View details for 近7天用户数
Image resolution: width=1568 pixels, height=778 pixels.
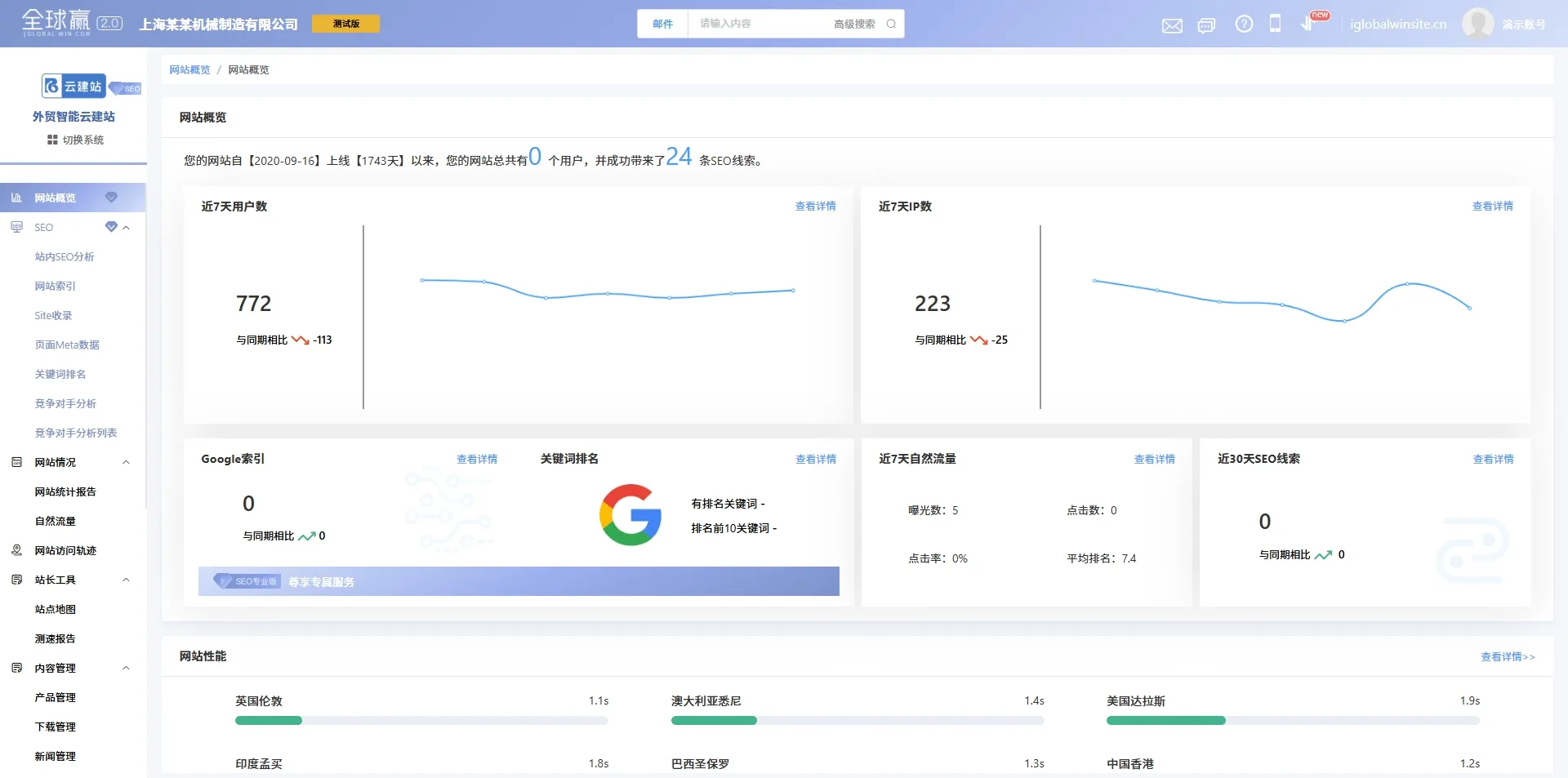click(x=815, y=207)
